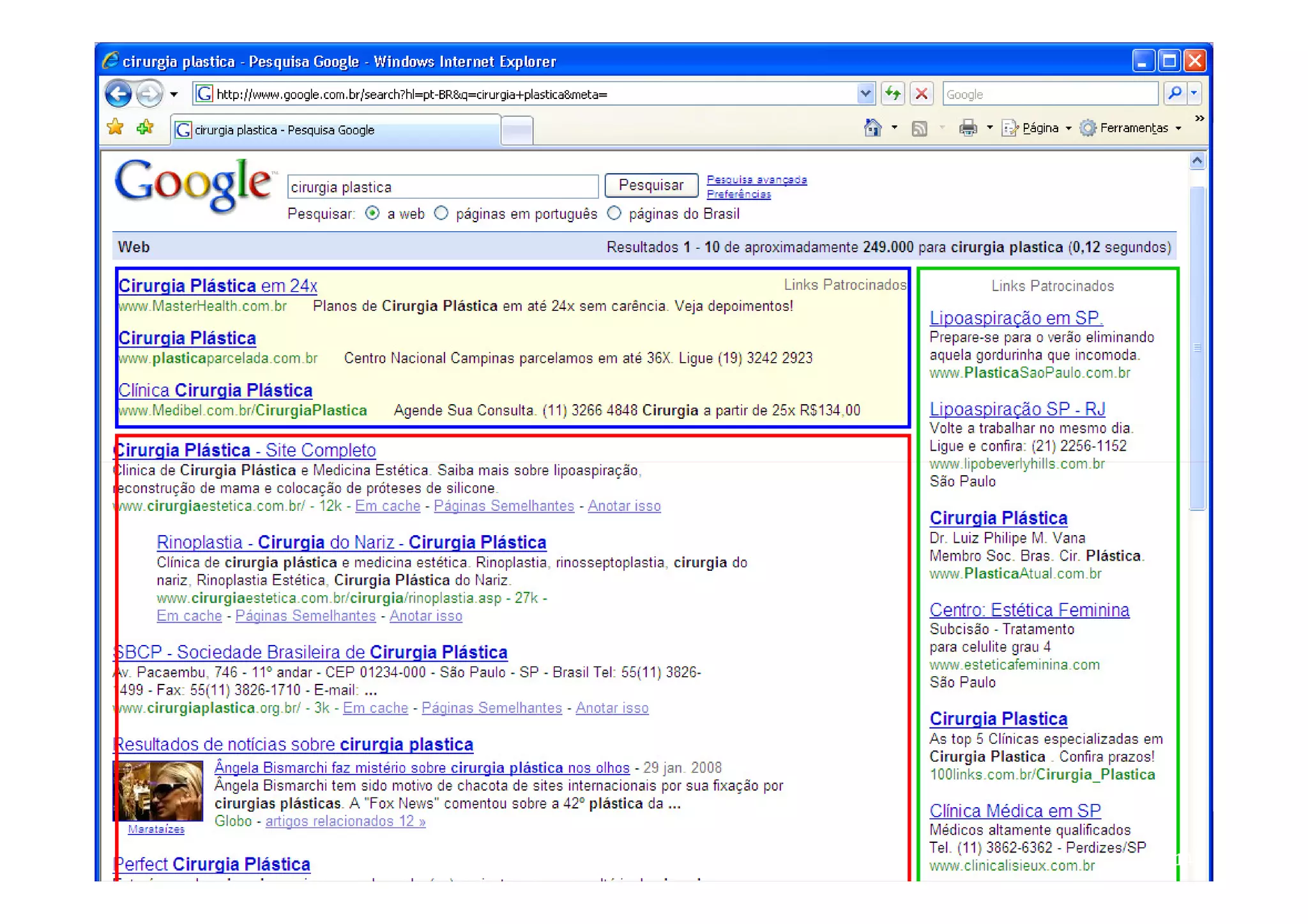This screenshot has height=924, width=1308.
Task: Open a new blank tab
Action: (517, 130)
